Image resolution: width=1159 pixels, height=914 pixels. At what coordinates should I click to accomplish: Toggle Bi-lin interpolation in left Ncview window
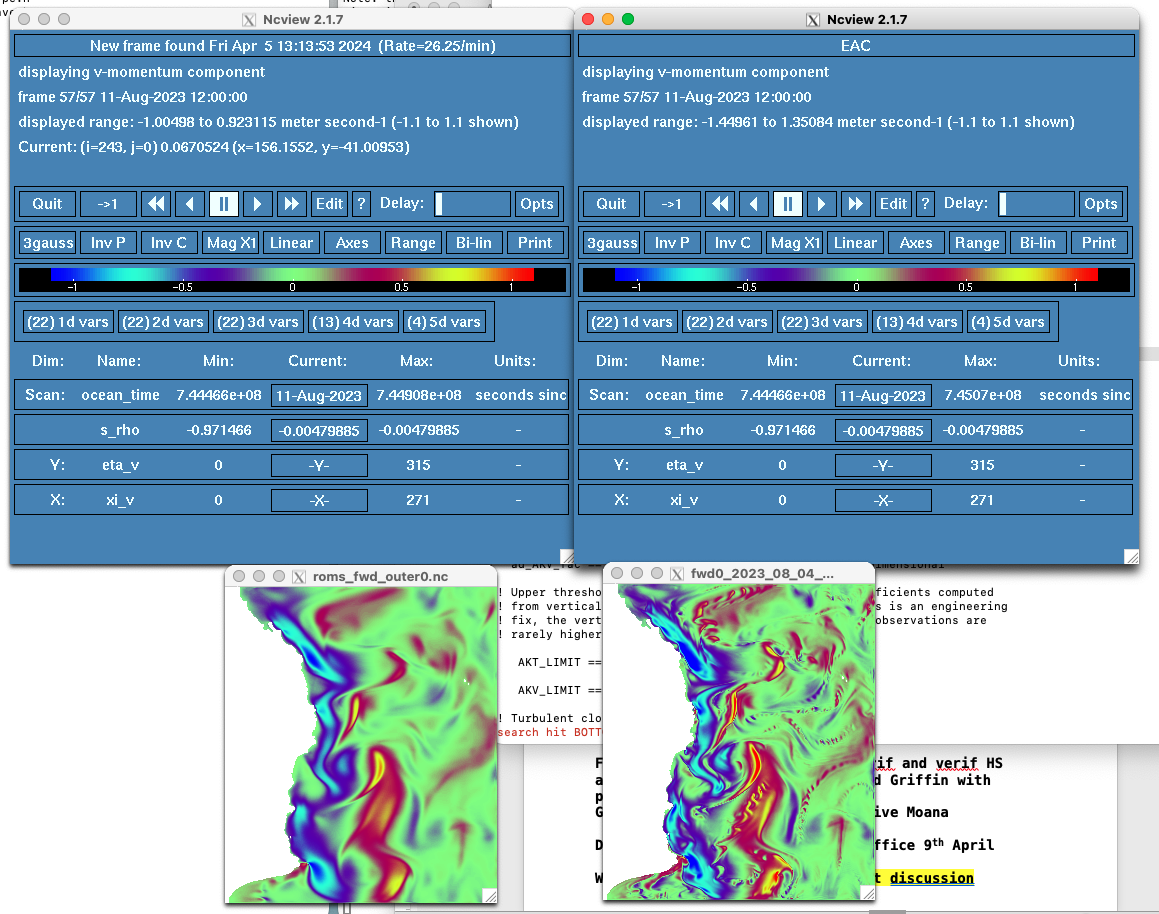(472, 243)
